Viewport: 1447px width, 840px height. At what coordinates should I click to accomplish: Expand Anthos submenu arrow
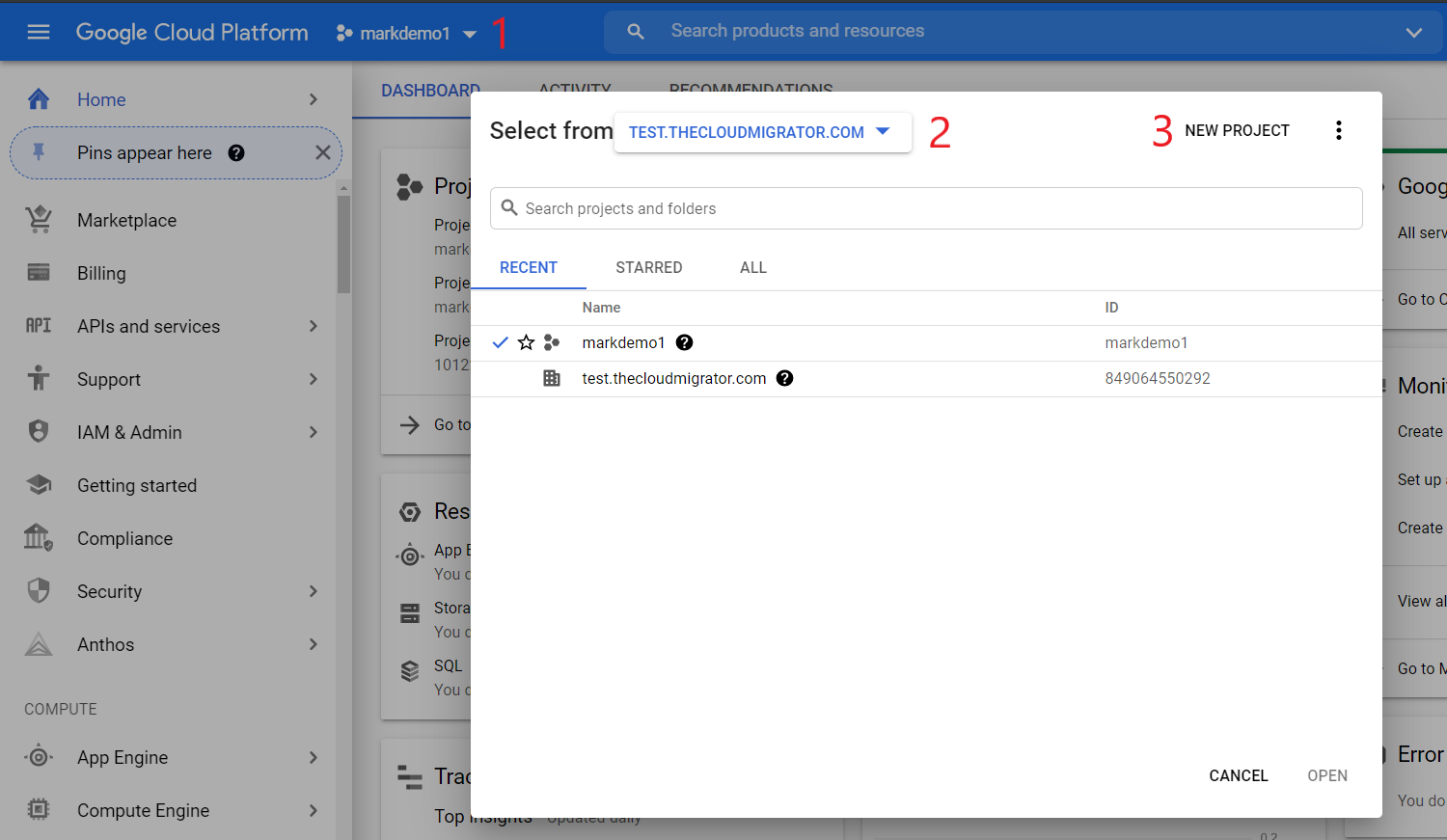coord(314,644)
